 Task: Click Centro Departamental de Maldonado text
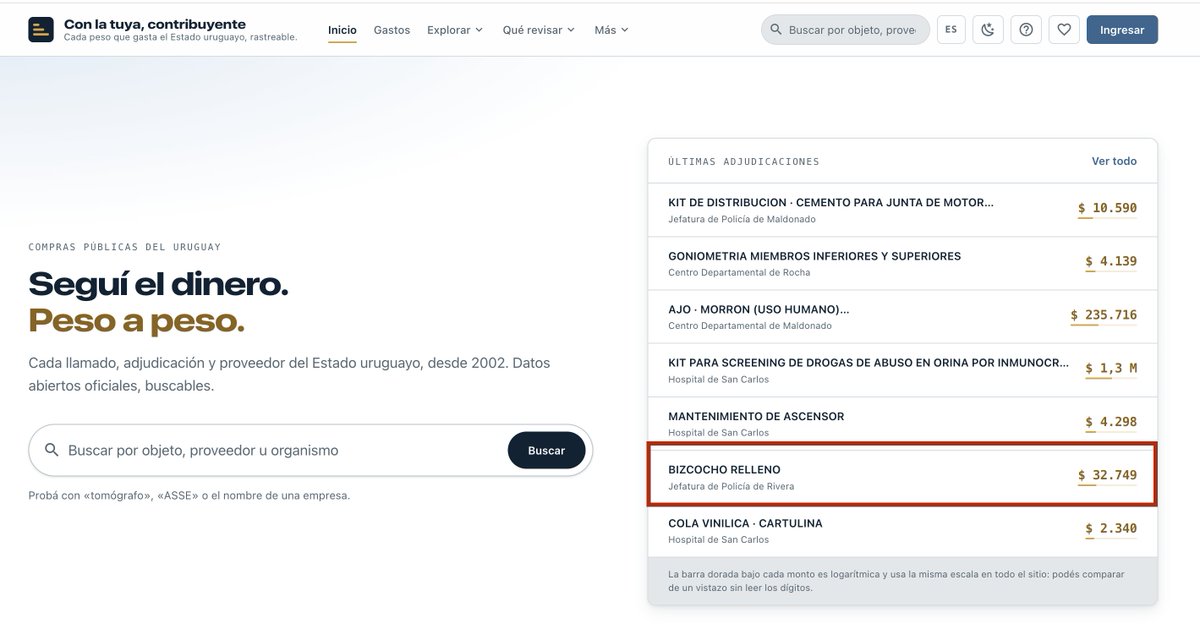pos(750,326)
